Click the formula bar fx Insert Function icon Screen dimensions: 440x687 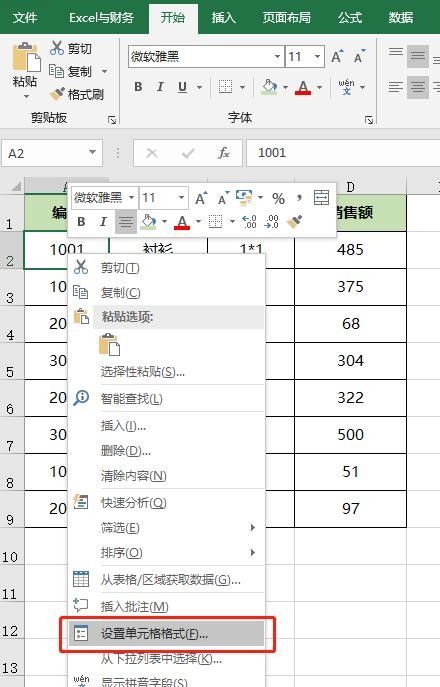coord(224,153)
